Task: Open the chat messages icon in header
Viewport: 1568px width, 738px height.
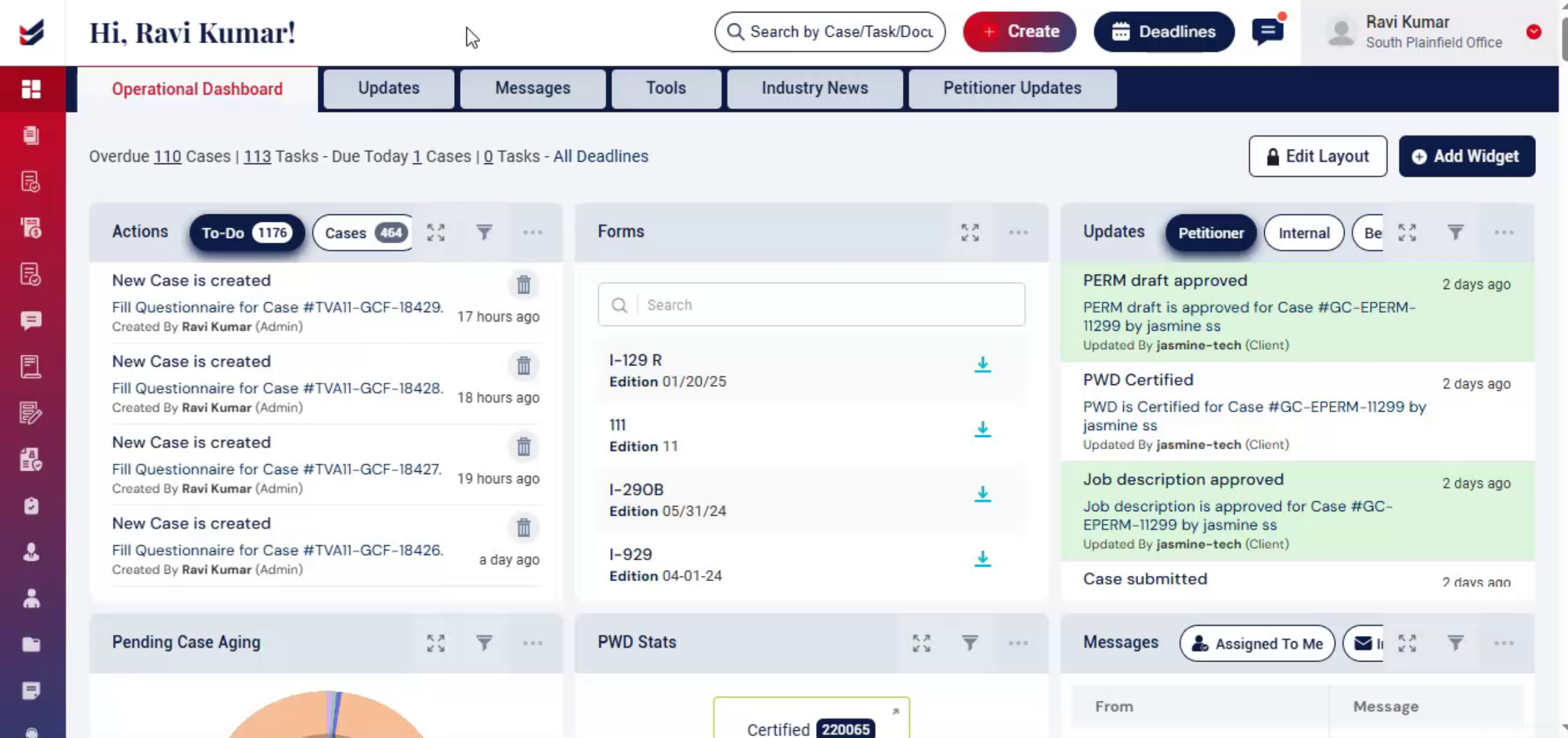Action: (x=1267, y=31)
